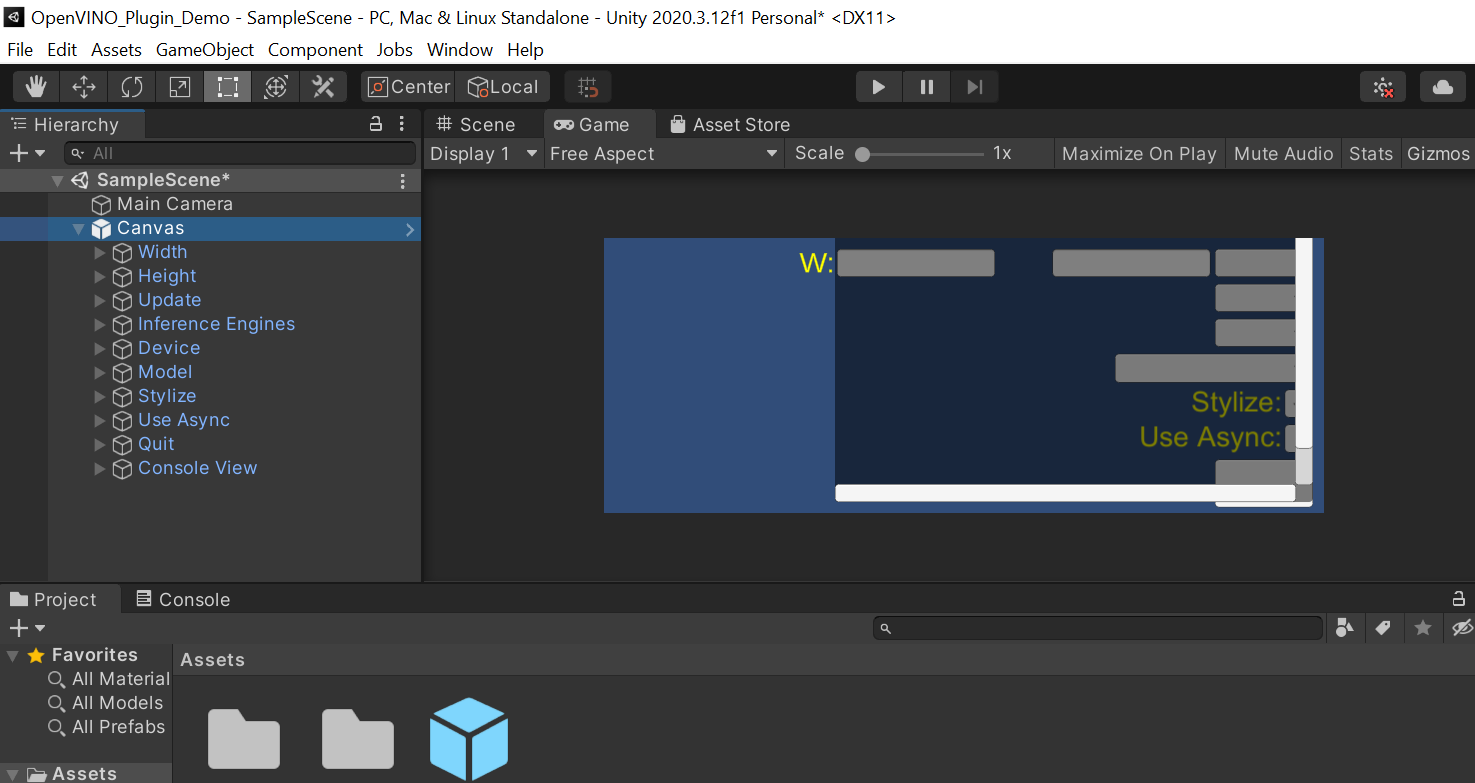Toggle pivot Center button
This screenshot has width=1475, height=783.
point(408,87)
